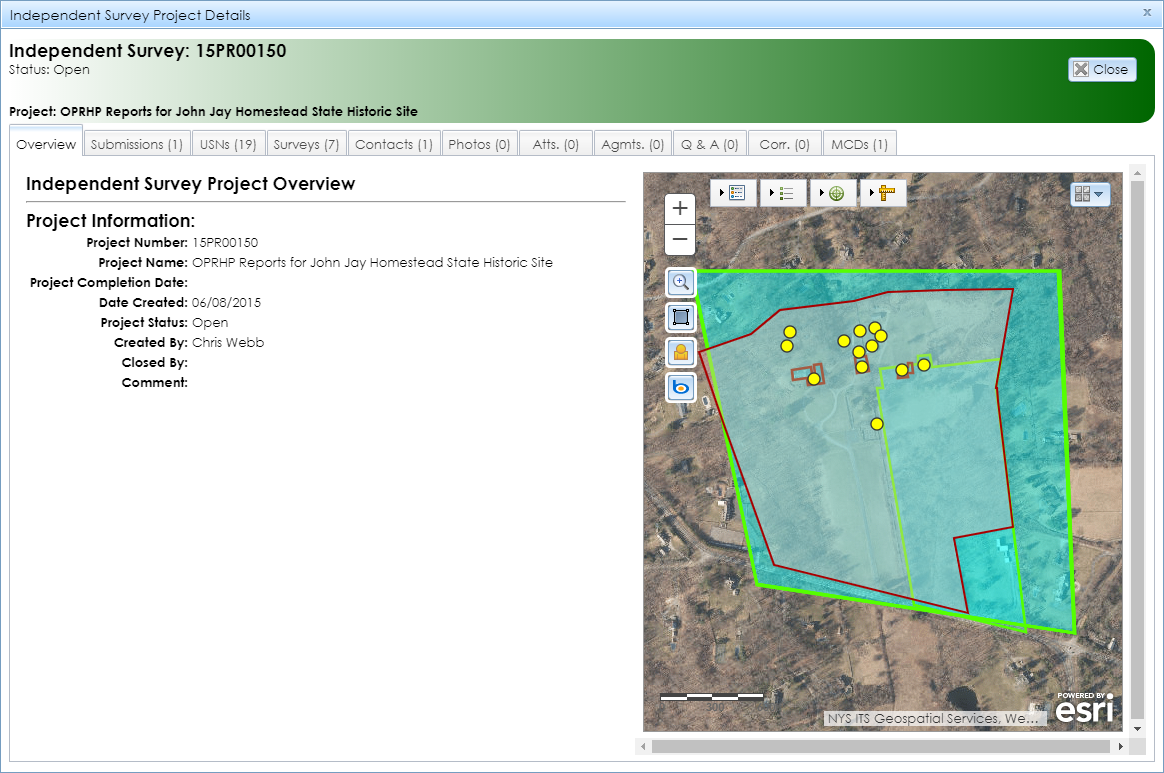1164x773 pixels.
Task: Activate the rectangle extent selection tool
Action: [x=680, y=317]
